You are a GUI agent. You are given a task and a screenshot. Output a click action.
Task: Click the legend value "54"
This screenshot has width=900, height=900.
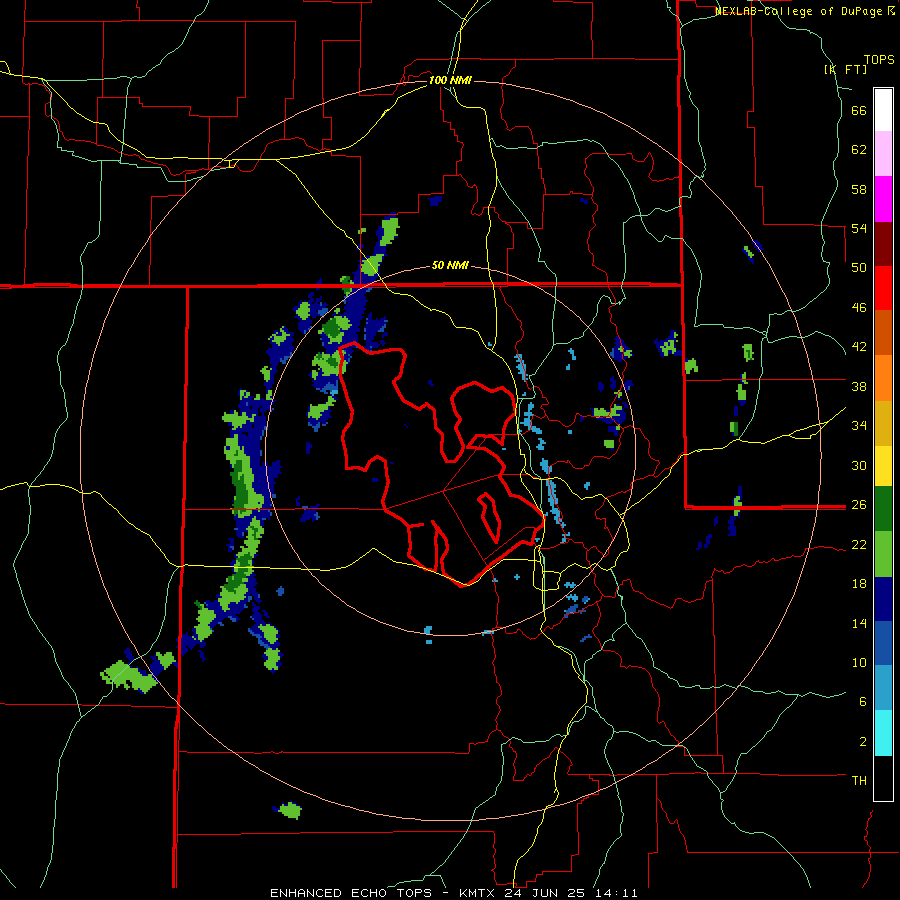pyautogui.click(x=859, y=228)
